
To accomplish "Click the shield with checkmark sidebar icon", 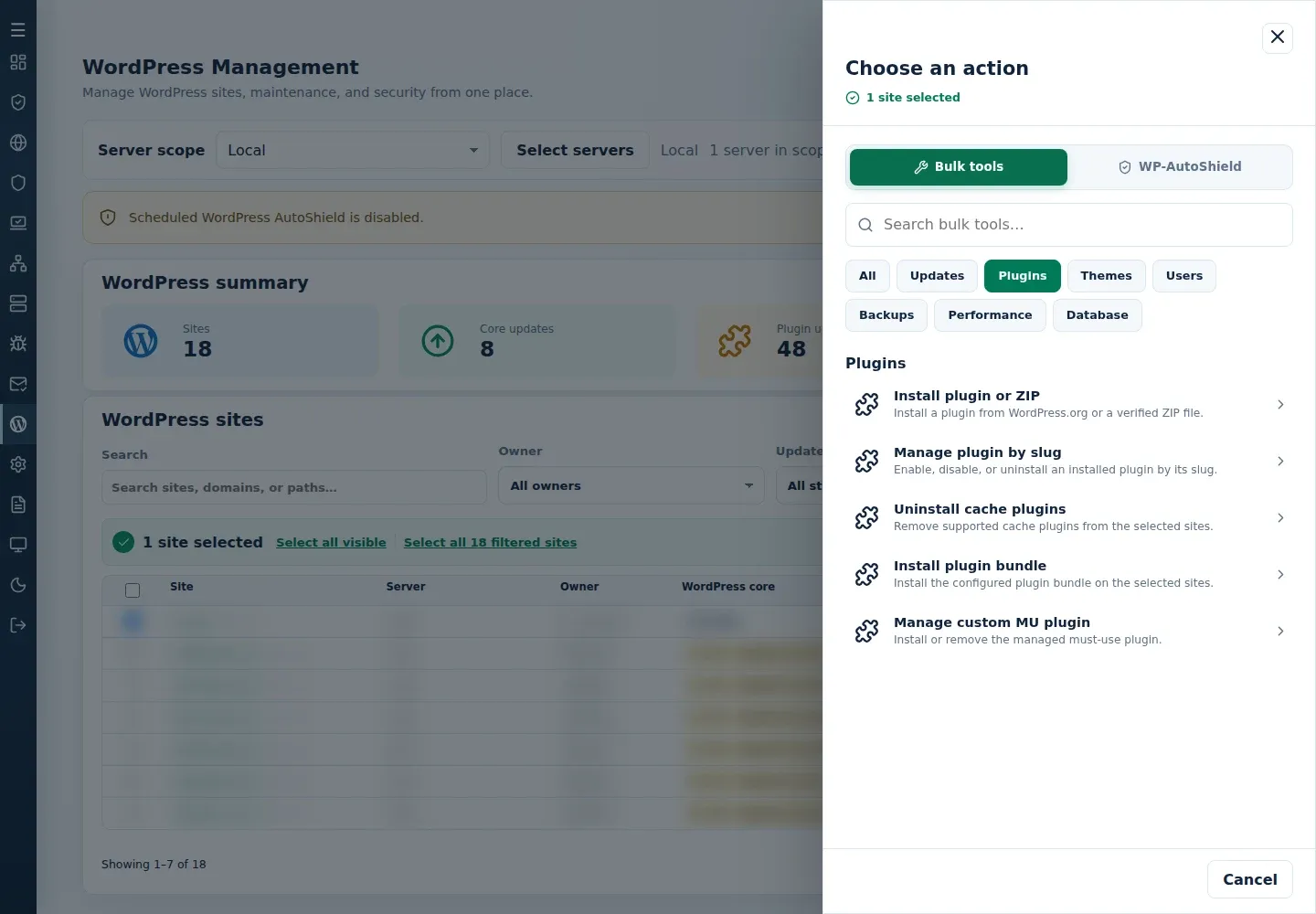I will [18, 102].
